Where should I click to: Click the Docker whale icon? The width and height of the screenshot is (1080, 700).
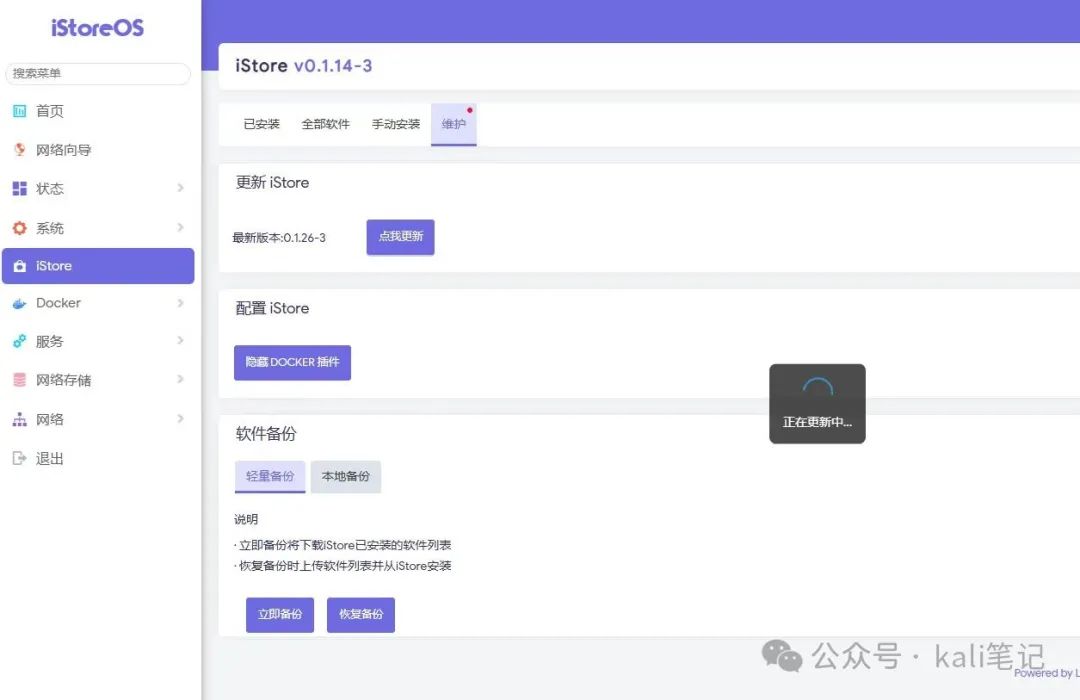(x=19, y=303)
